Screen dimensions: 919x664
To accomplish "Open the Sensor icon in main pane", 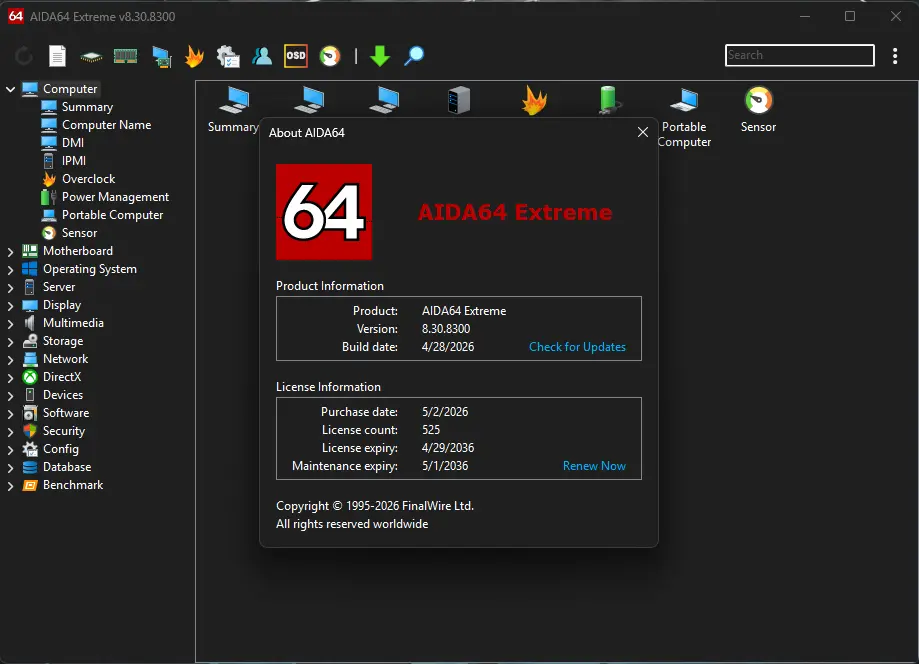I will (758, 110).
